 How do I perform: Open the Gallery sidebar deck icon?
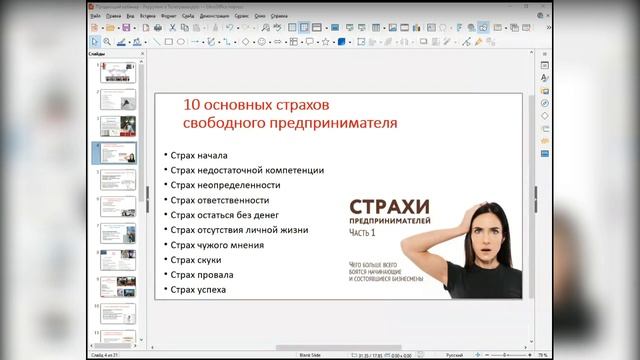coord(544,91)
